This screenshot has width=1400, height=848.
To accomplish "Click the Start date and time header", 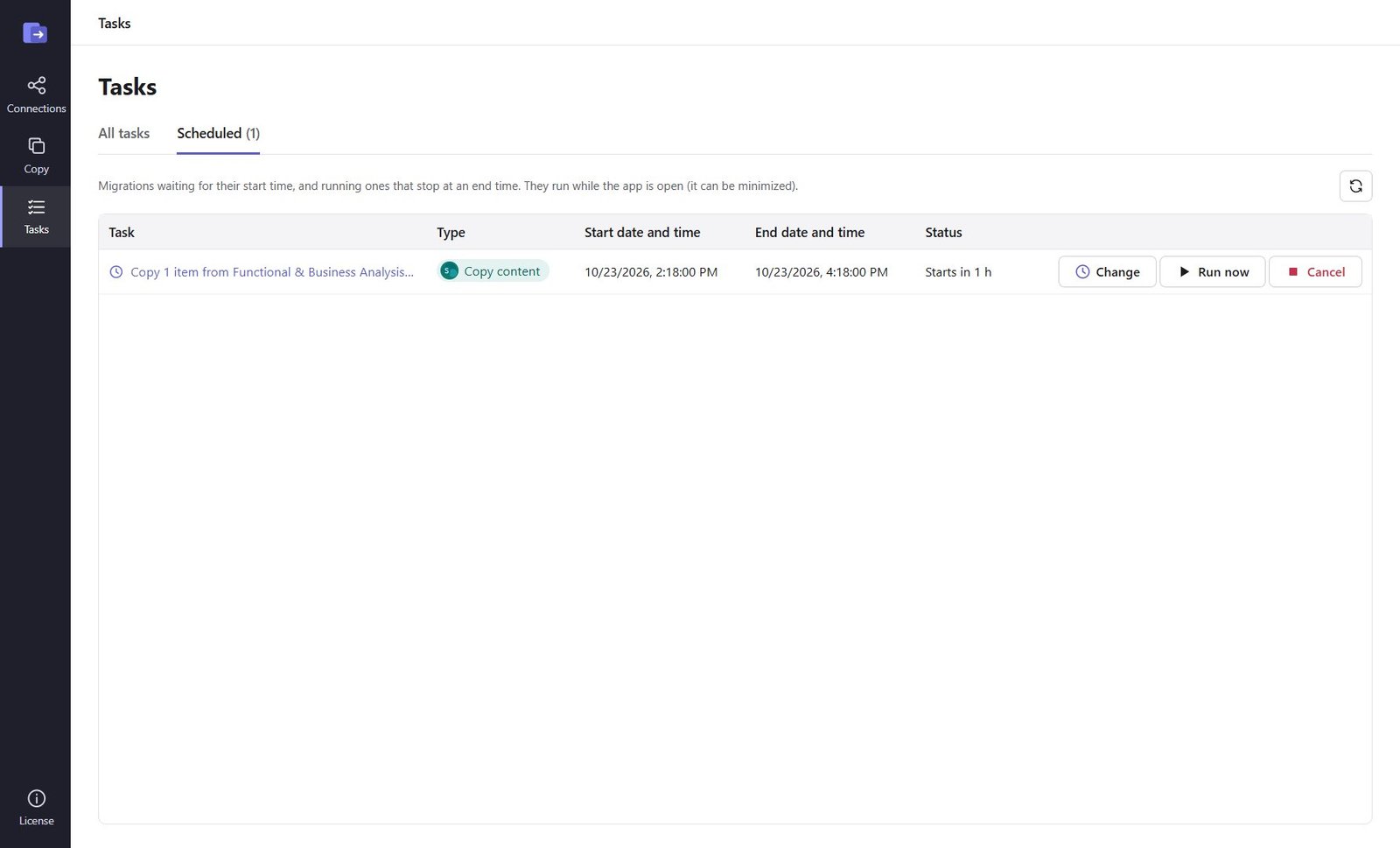I will (x=642, y=232).
